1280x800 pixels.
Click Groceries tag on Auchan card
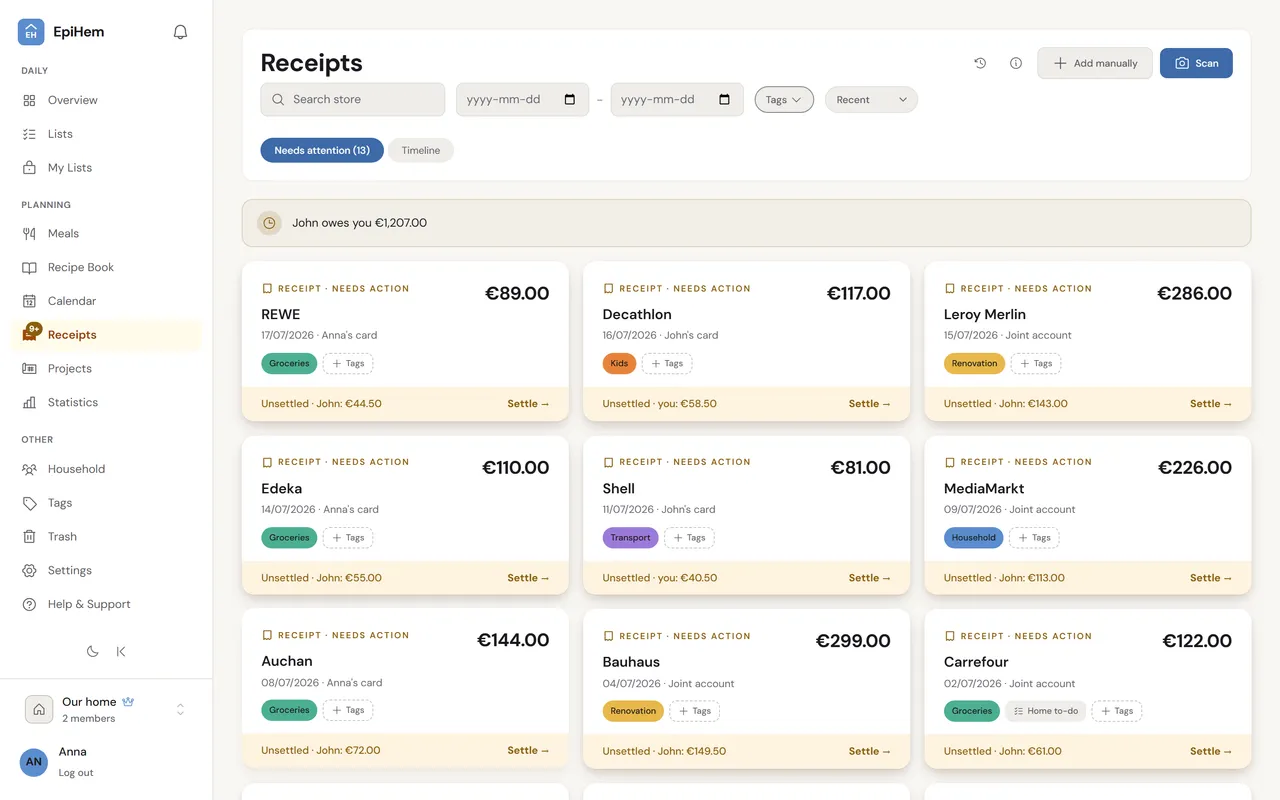[289, 710]
